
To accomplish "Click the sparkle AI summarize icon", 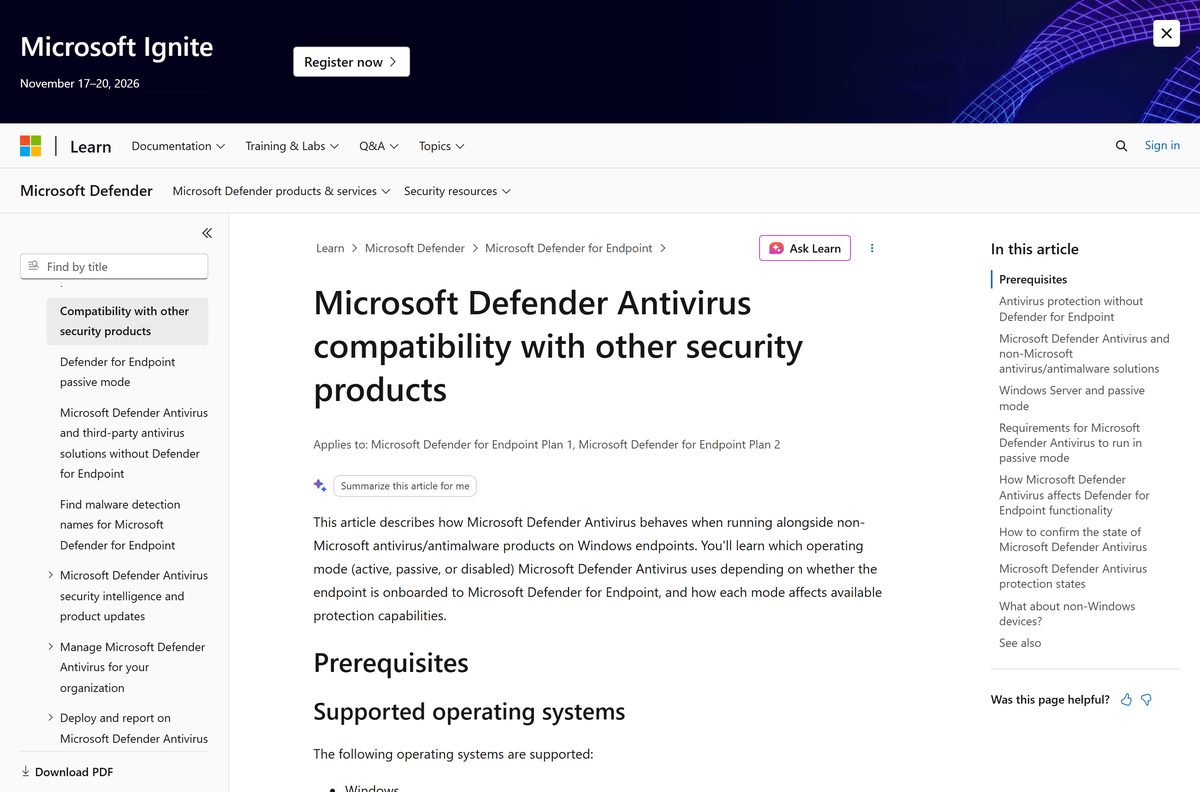I will pos(320,485).
